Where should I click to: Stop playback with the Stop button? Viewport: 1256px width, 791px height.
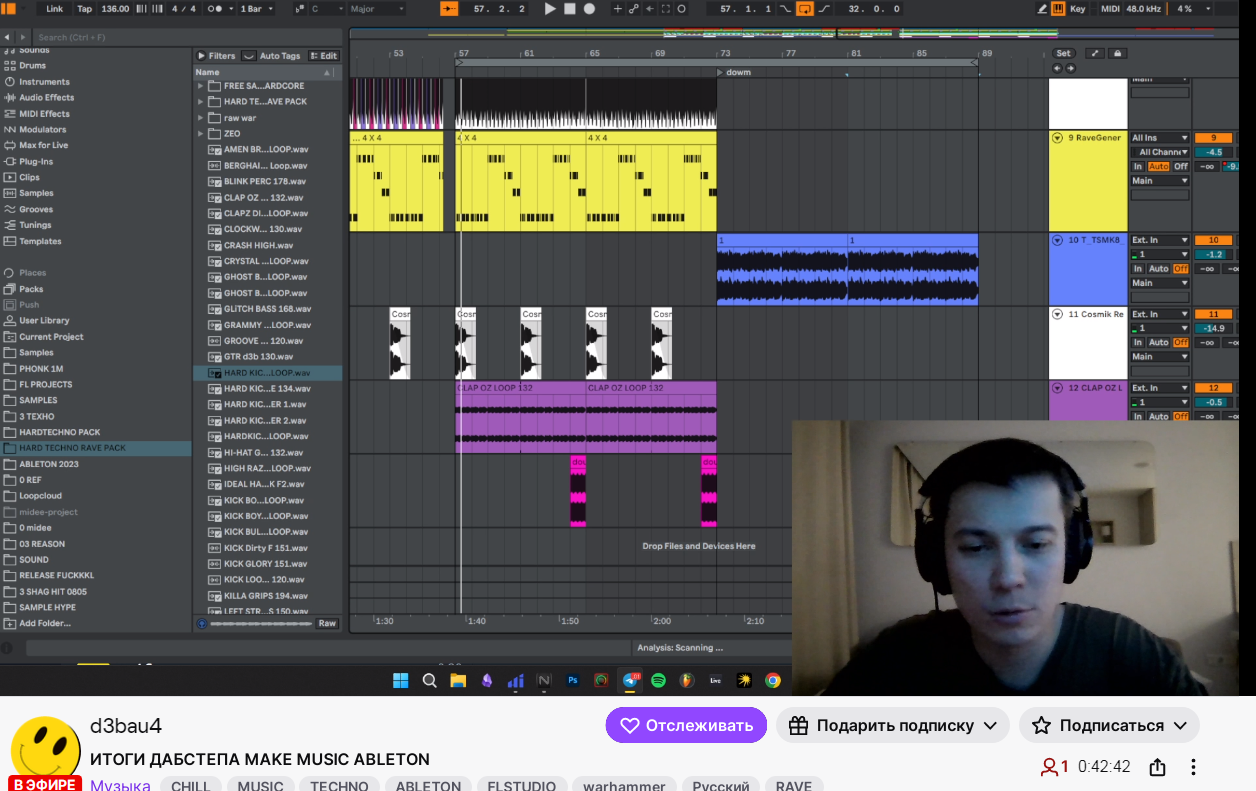pyautogui.click(x=570, y=9)
